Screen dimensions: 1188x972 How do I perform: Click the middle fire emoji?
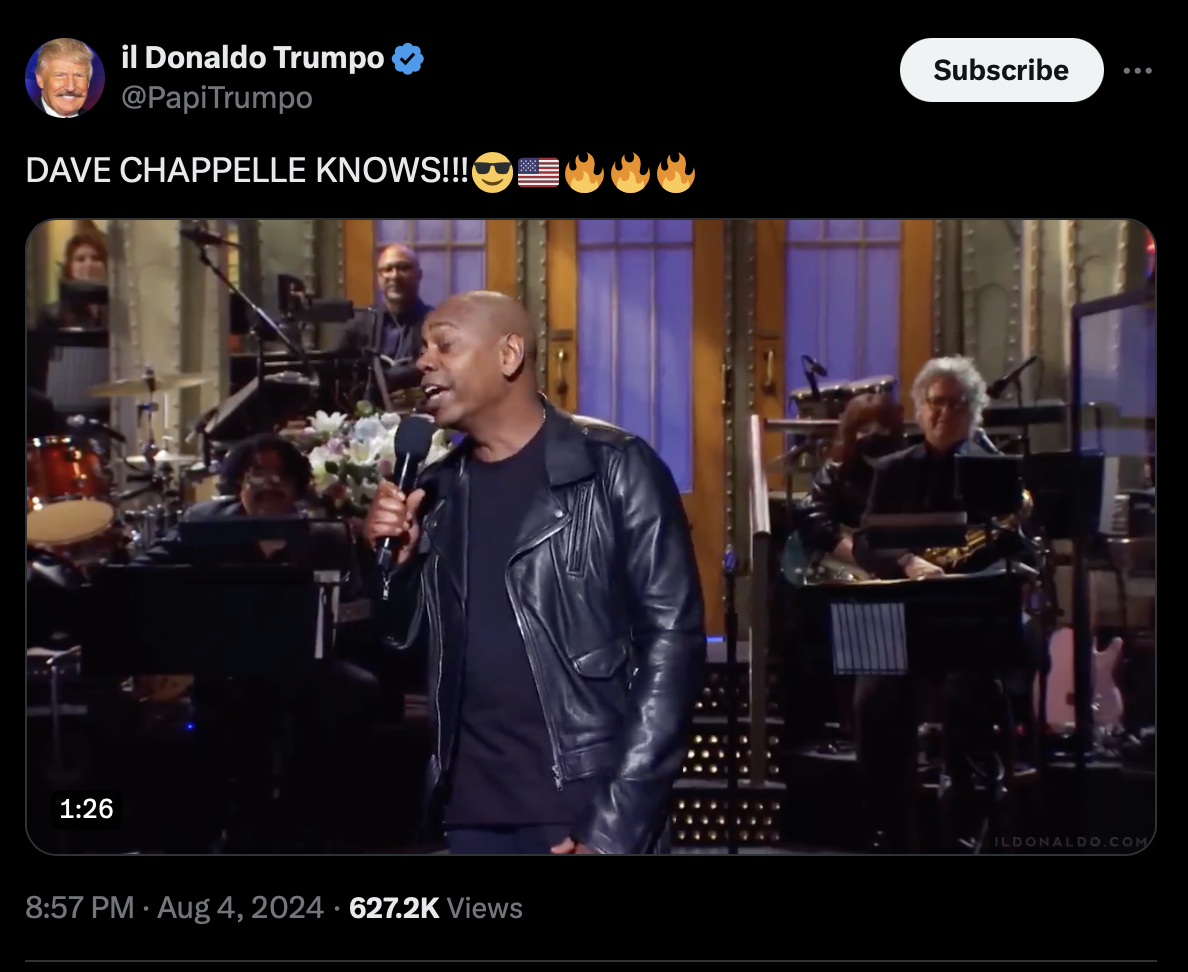[630, 172]
